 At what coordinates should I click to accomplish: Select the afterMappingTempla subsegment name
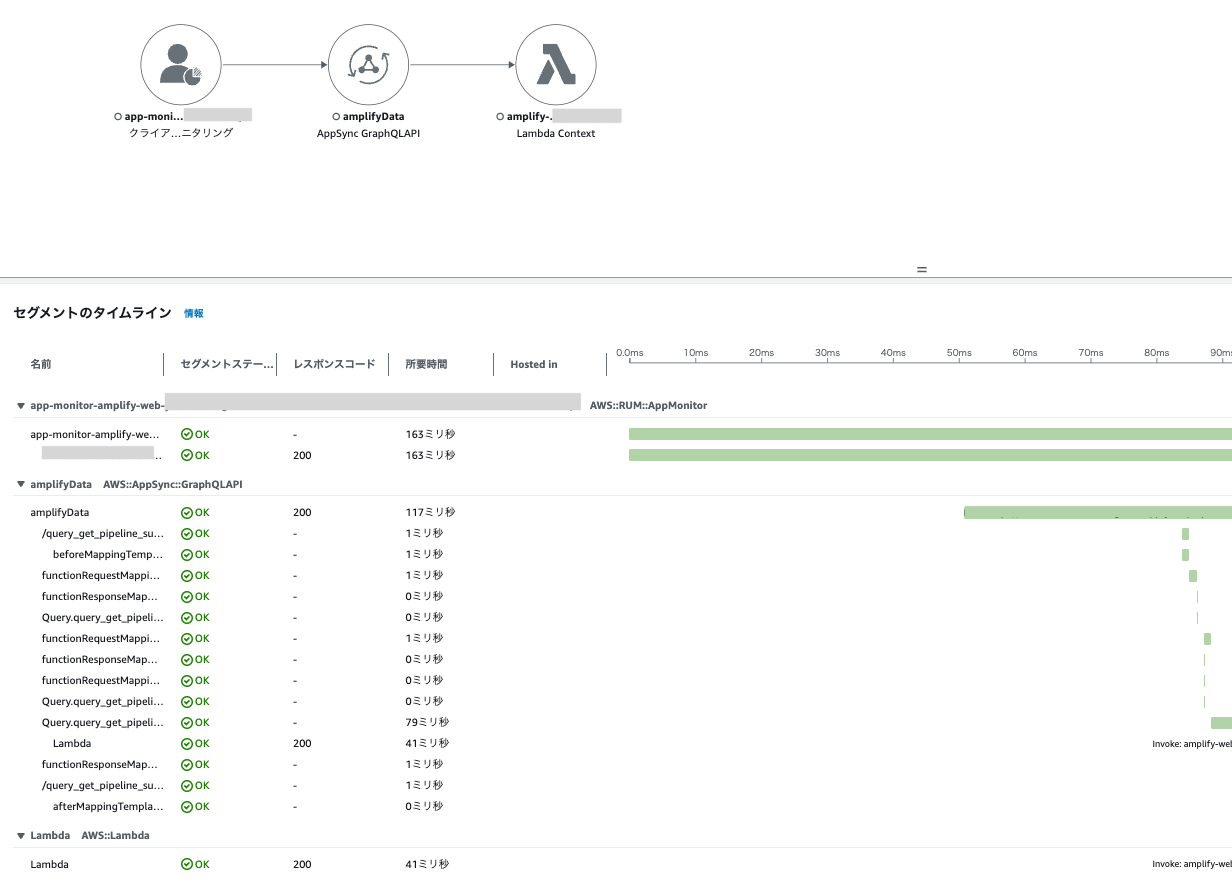pos(108,806)
